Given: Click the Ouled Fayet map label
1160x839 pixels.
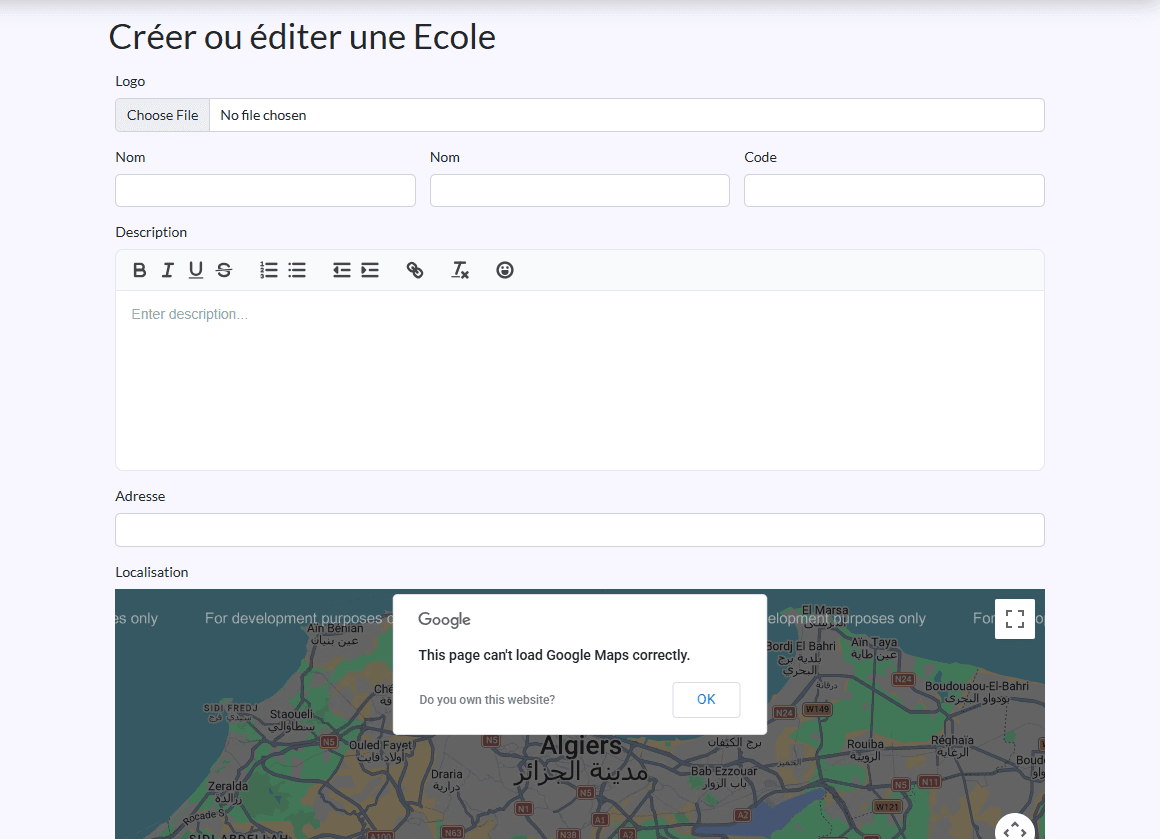Looking at the screenshot, I should pyautogui.click(x=380, y=745).
